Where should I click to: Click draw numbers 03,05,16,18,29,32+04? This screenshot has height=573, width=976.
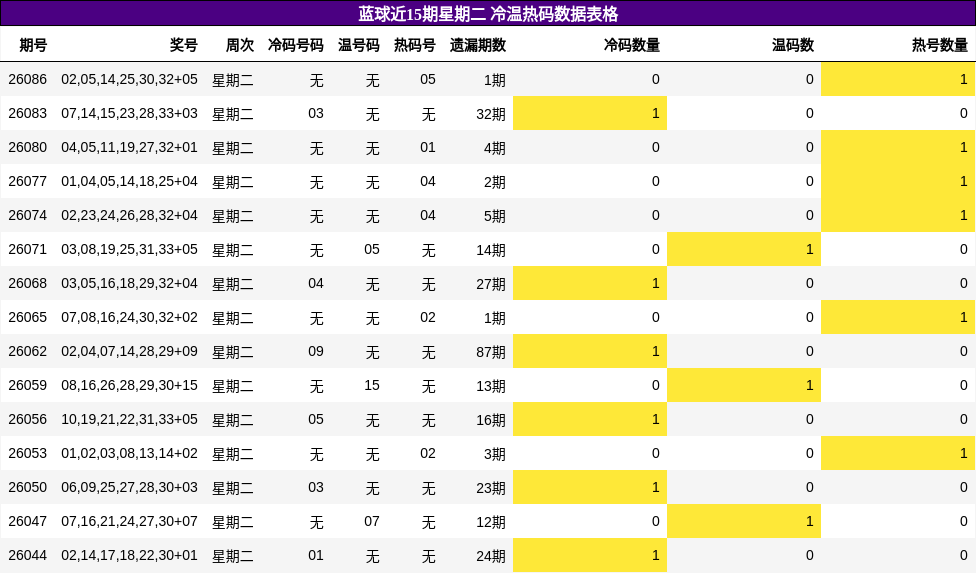pos(129,284)
